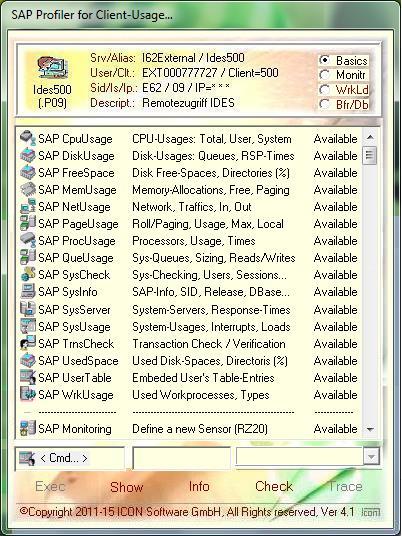Click the Info button
Image resolution: width=402 pixels, height=536 pixels.
point(199,486)
